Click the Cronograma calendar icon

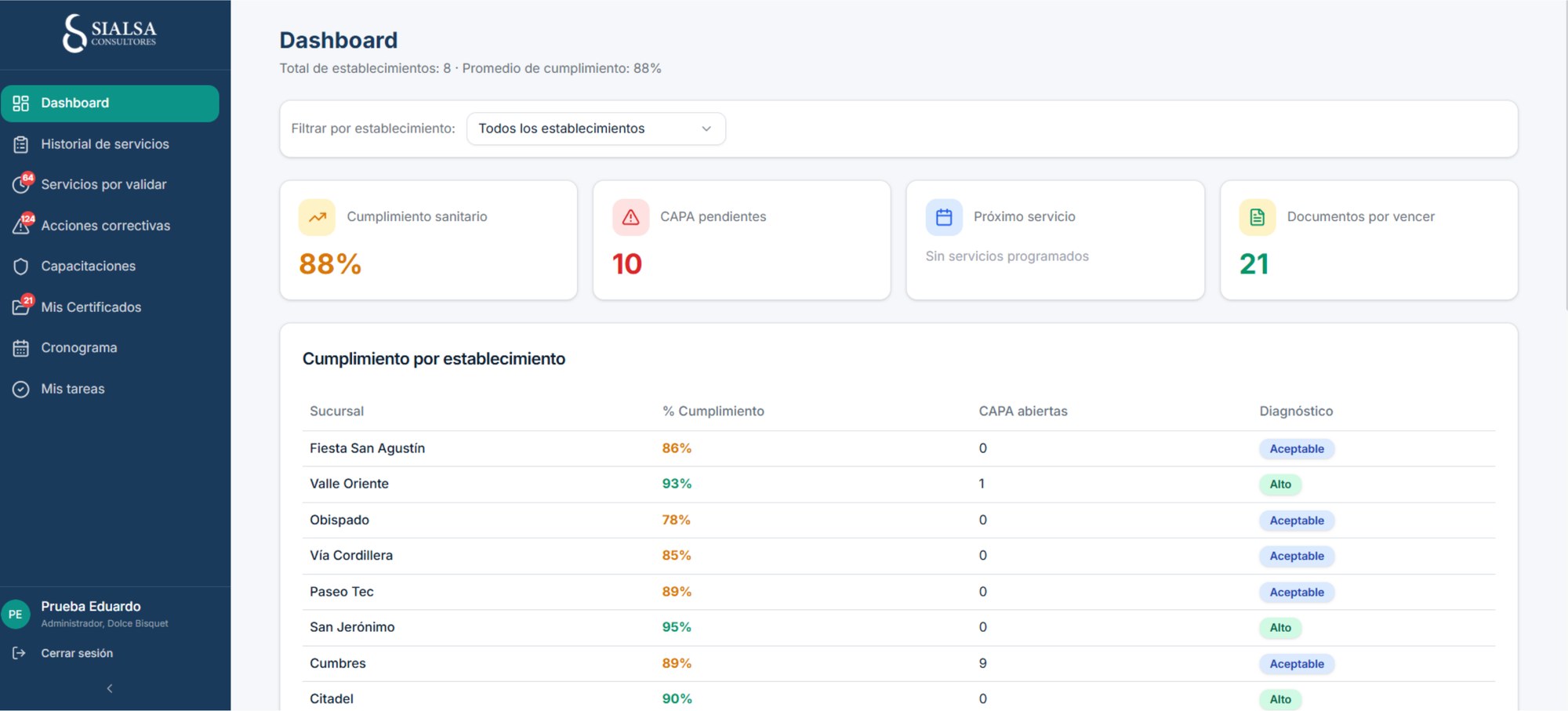point(21,348)
